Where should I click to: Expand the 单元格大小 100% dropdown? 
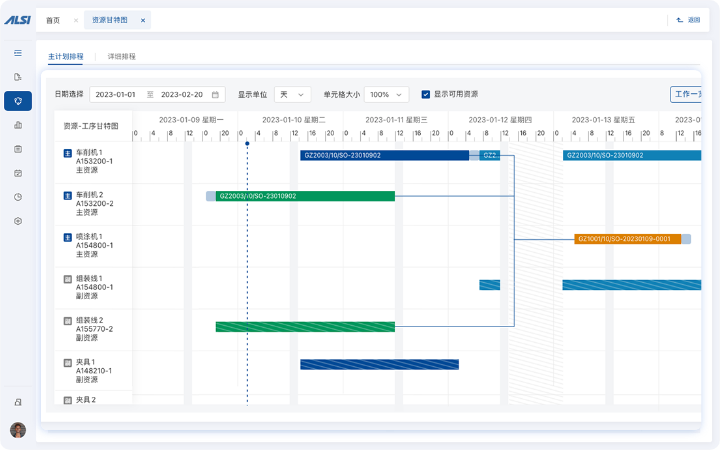pos(387,95)
